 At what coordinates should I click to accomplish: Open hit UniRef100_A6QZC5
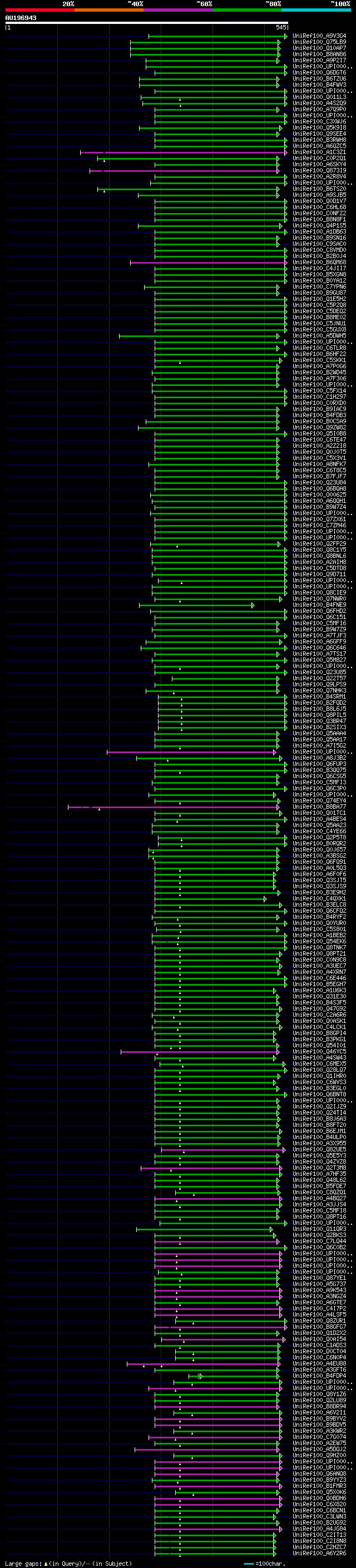coord(319,146)
